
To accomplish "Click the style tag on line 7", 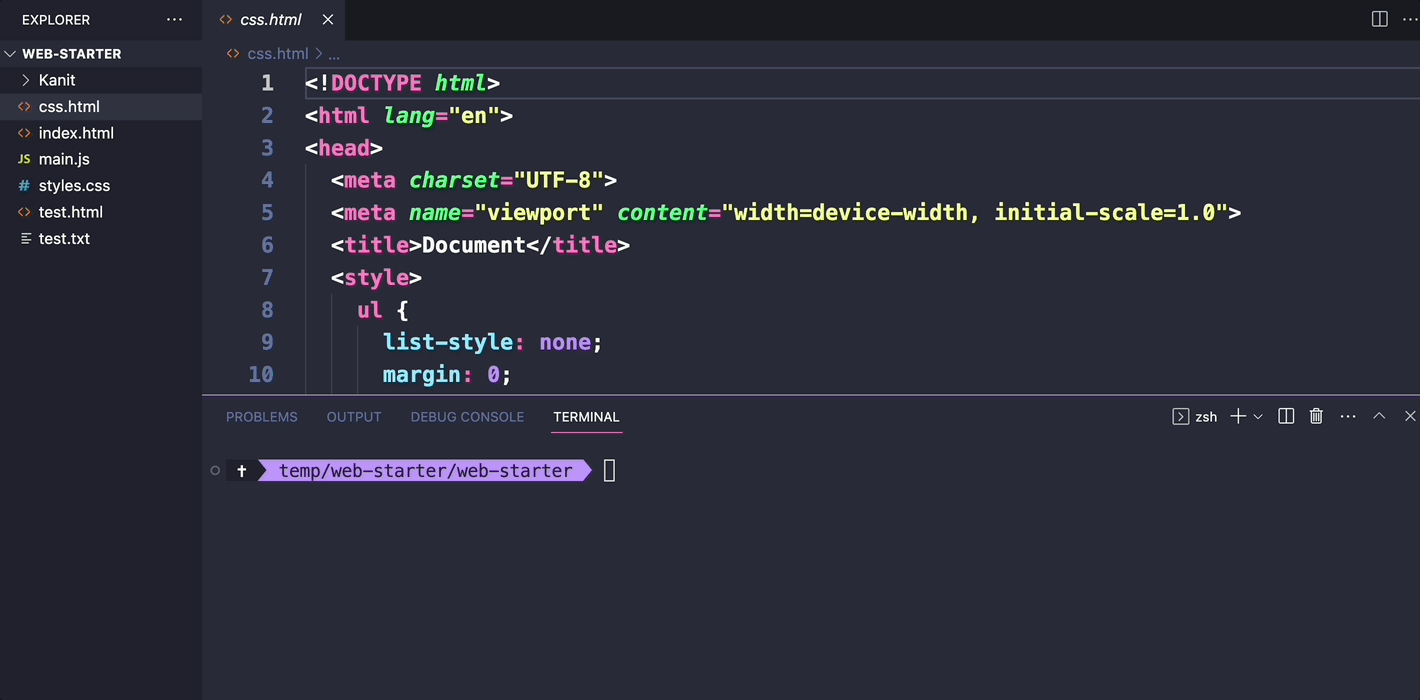I will [376, 277].
